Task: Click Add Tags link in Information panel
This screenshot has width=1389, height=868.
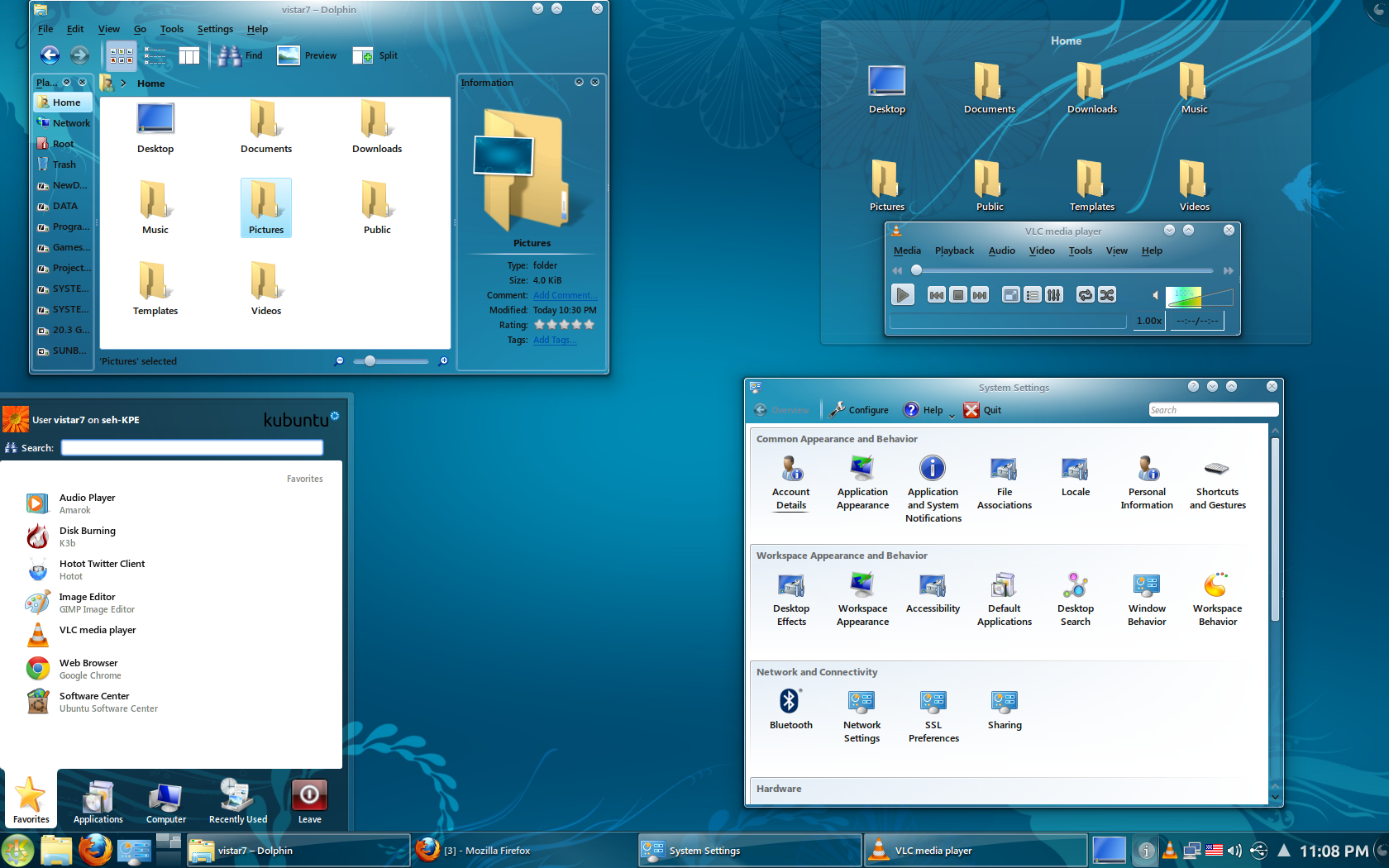Action: 555,340
